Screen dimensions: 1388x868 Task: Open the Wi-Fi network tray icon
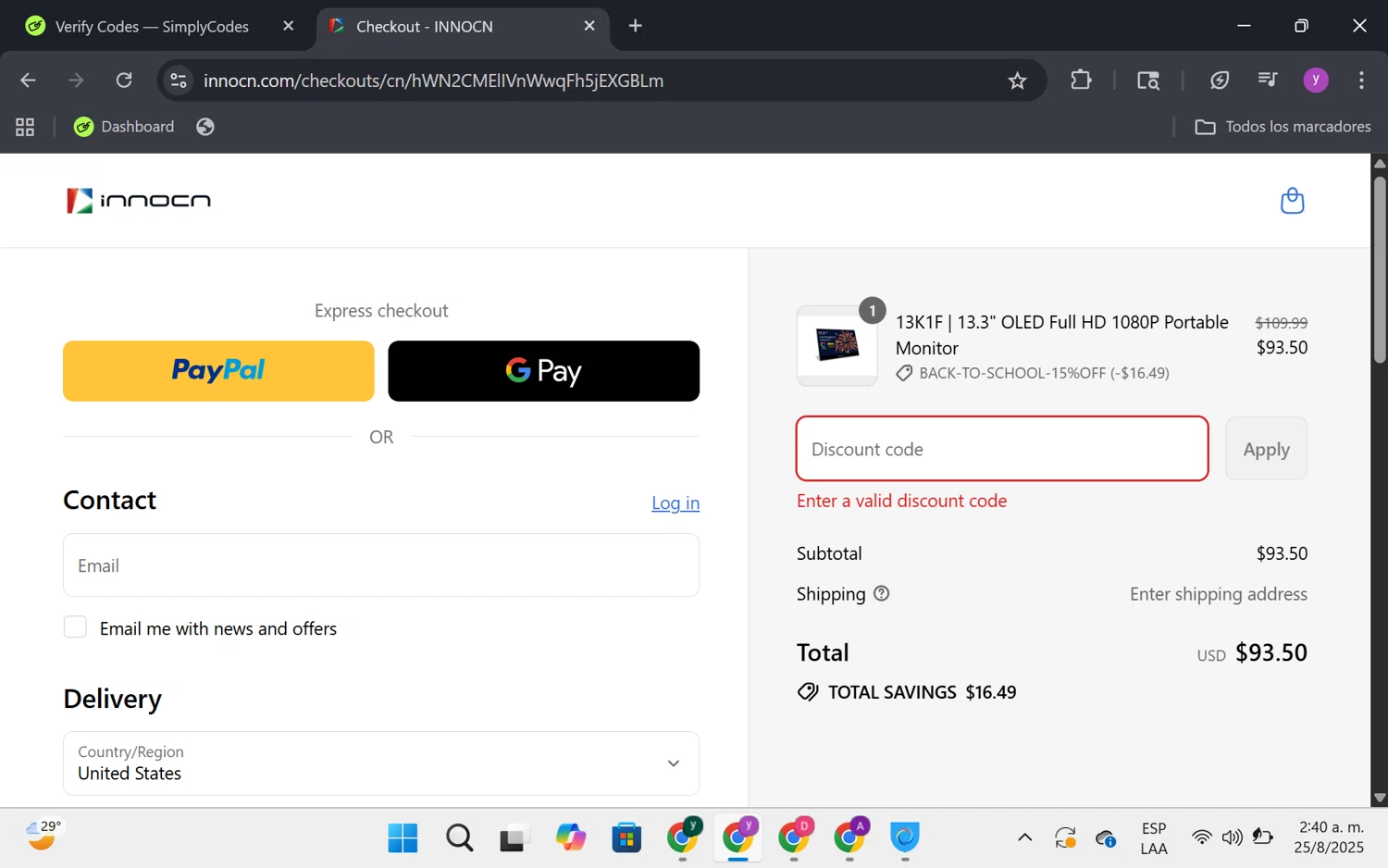(1201, 837)
